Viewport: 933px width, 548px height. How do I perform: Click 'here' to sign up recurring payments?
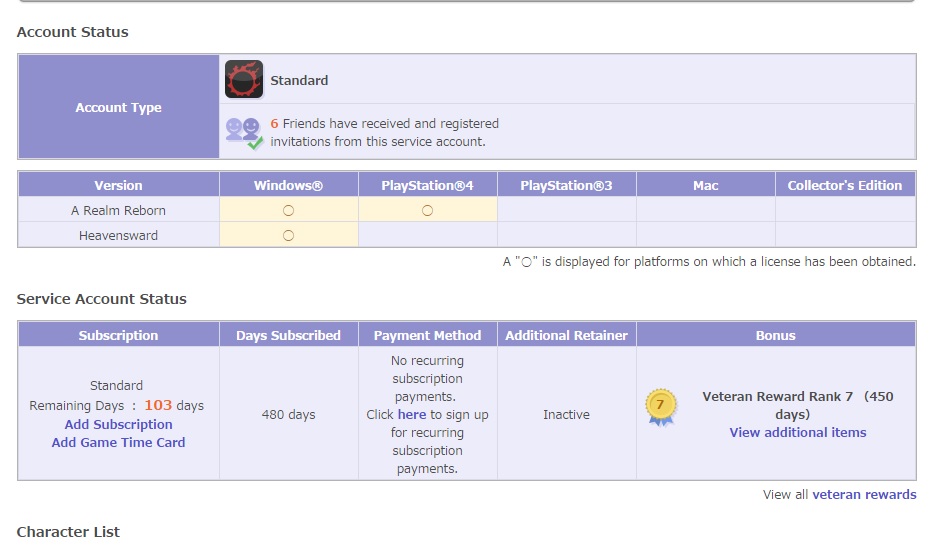click(x=412, y=414)
